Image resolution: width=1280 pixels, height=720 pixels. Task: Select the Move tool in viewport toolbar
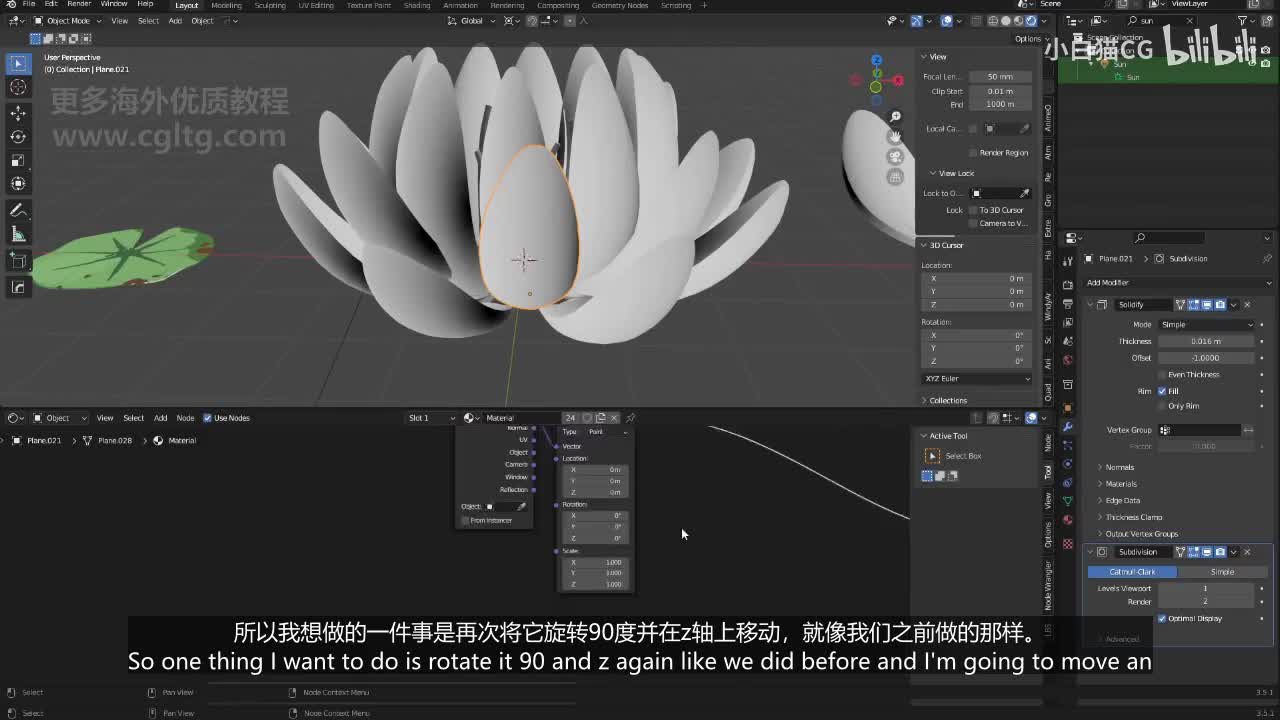point(18,113)
